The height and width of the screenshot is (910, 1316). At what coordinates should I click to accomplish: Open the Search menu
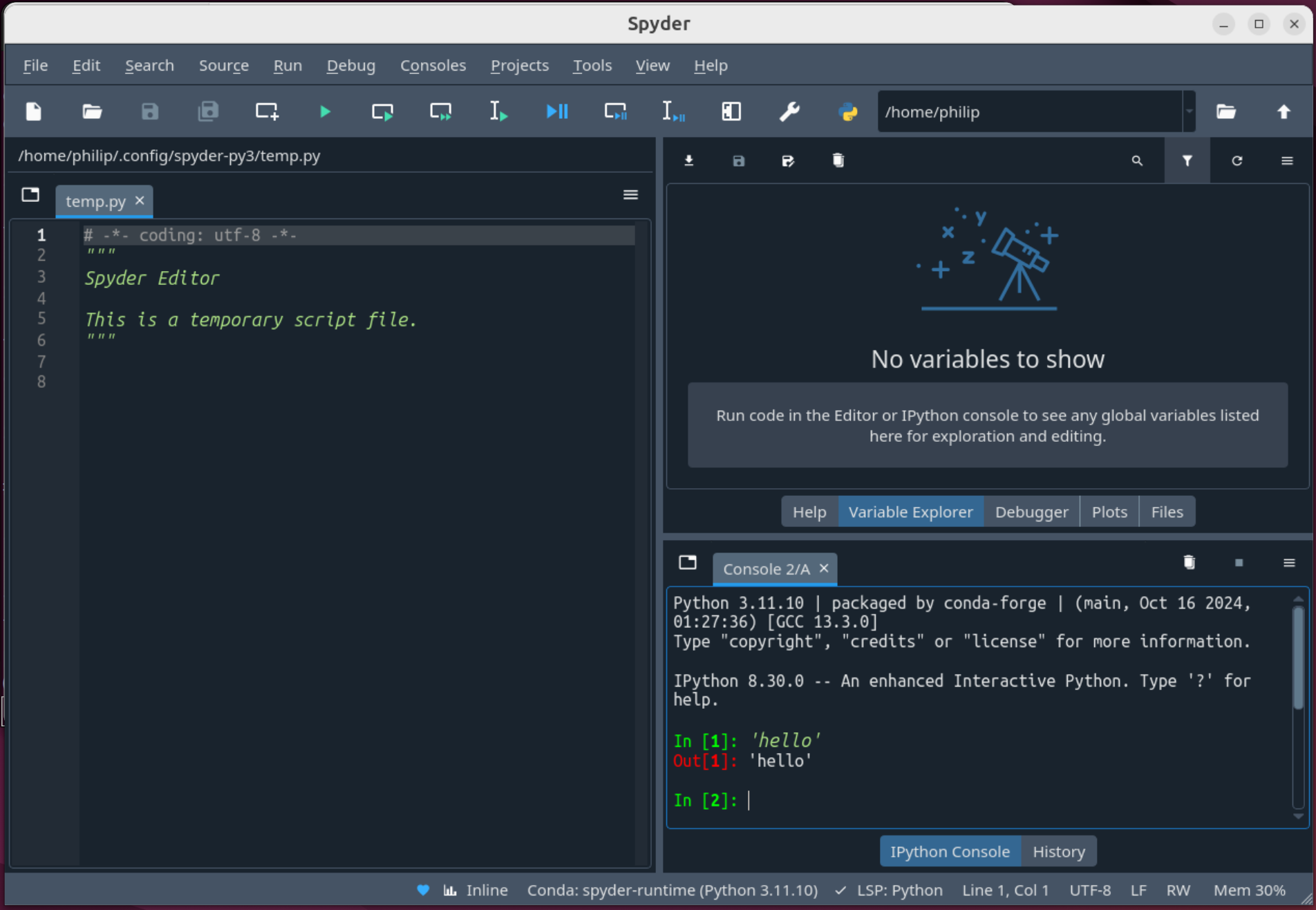pyautogui.click(x=149, y=65)
